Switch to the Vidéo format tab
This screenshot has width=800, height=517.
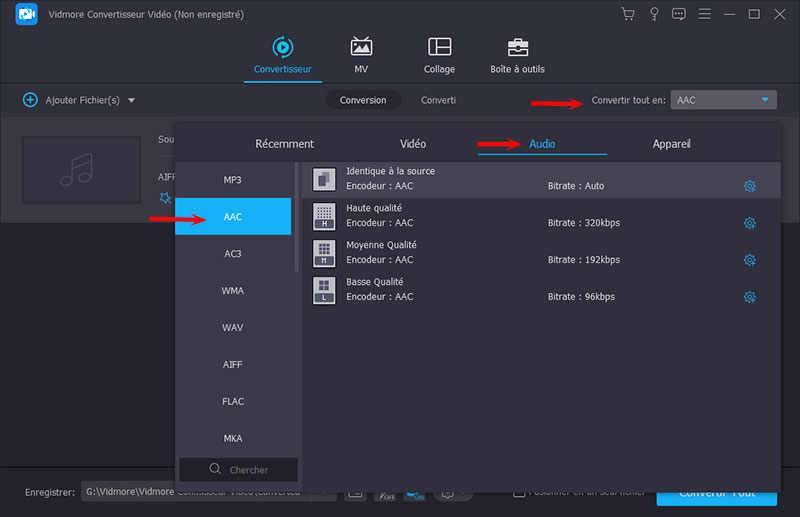[413, 144]
